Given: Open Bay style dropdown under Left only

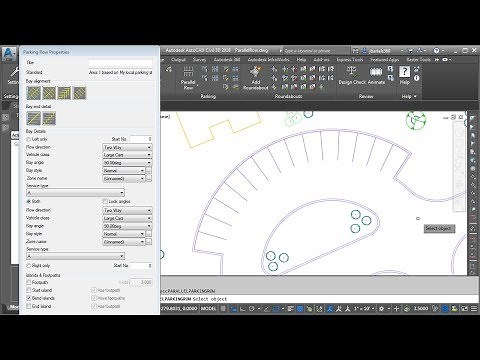Looking at the screenshot, I should click(124, 171).
